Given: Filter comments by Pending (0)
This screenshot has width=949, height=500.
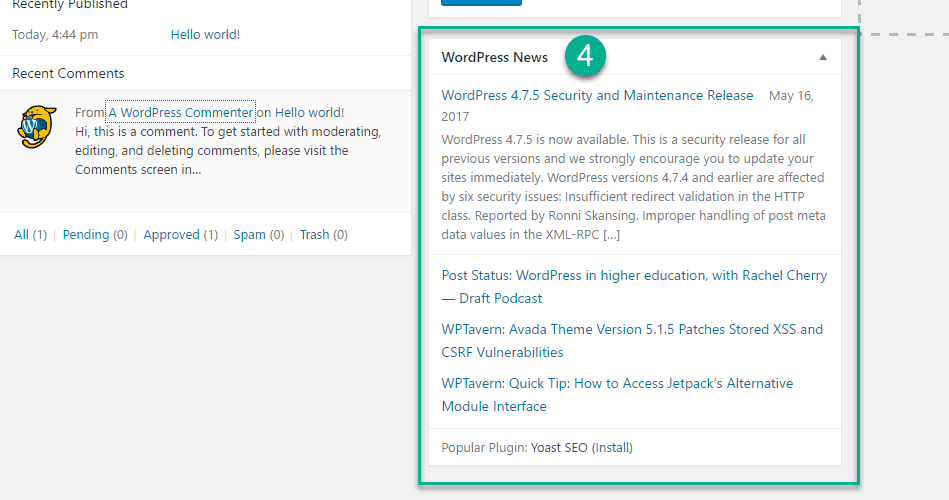Looking at the screenshot, I should tap(95, 234).
